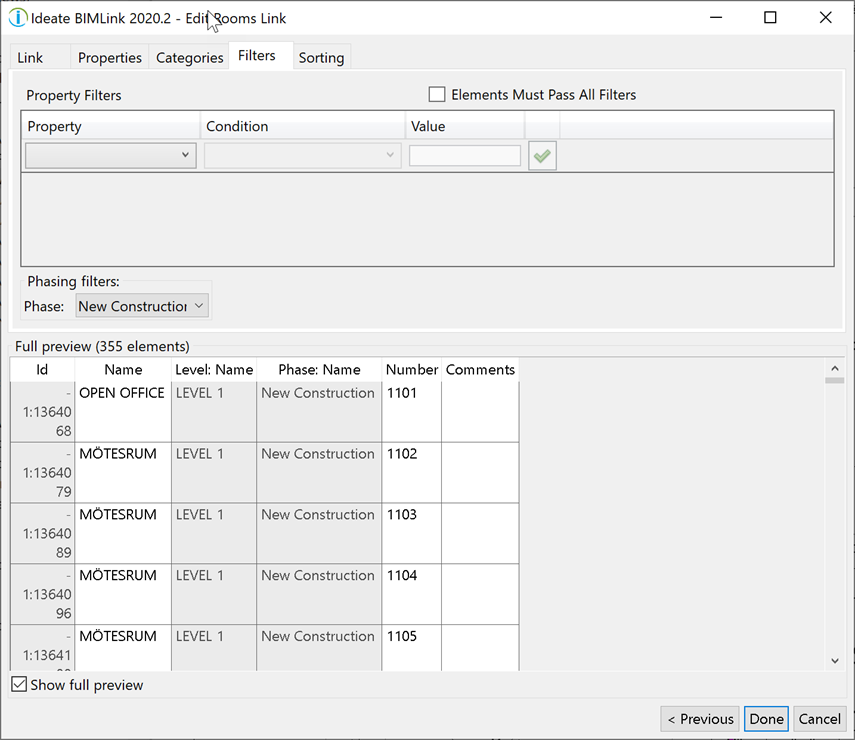Image resolution: width=855 pixels, height=740 pixels.
Task: Click the preview scrollbar up arrow
Action: [x=835, y=369]
